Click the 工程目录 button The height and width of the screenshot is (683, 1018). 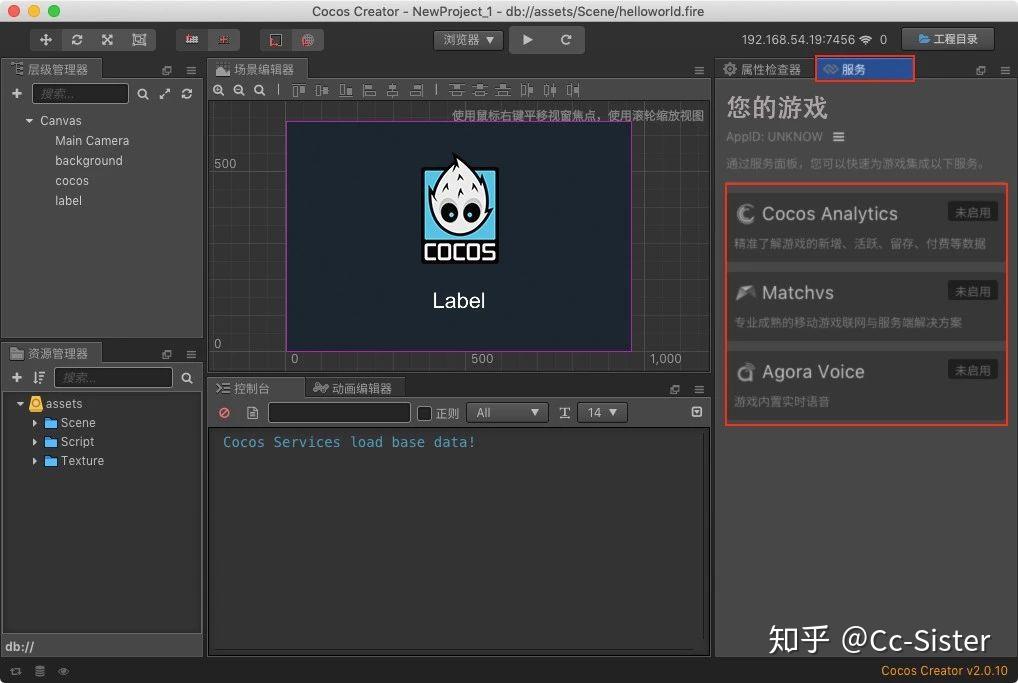947,39
